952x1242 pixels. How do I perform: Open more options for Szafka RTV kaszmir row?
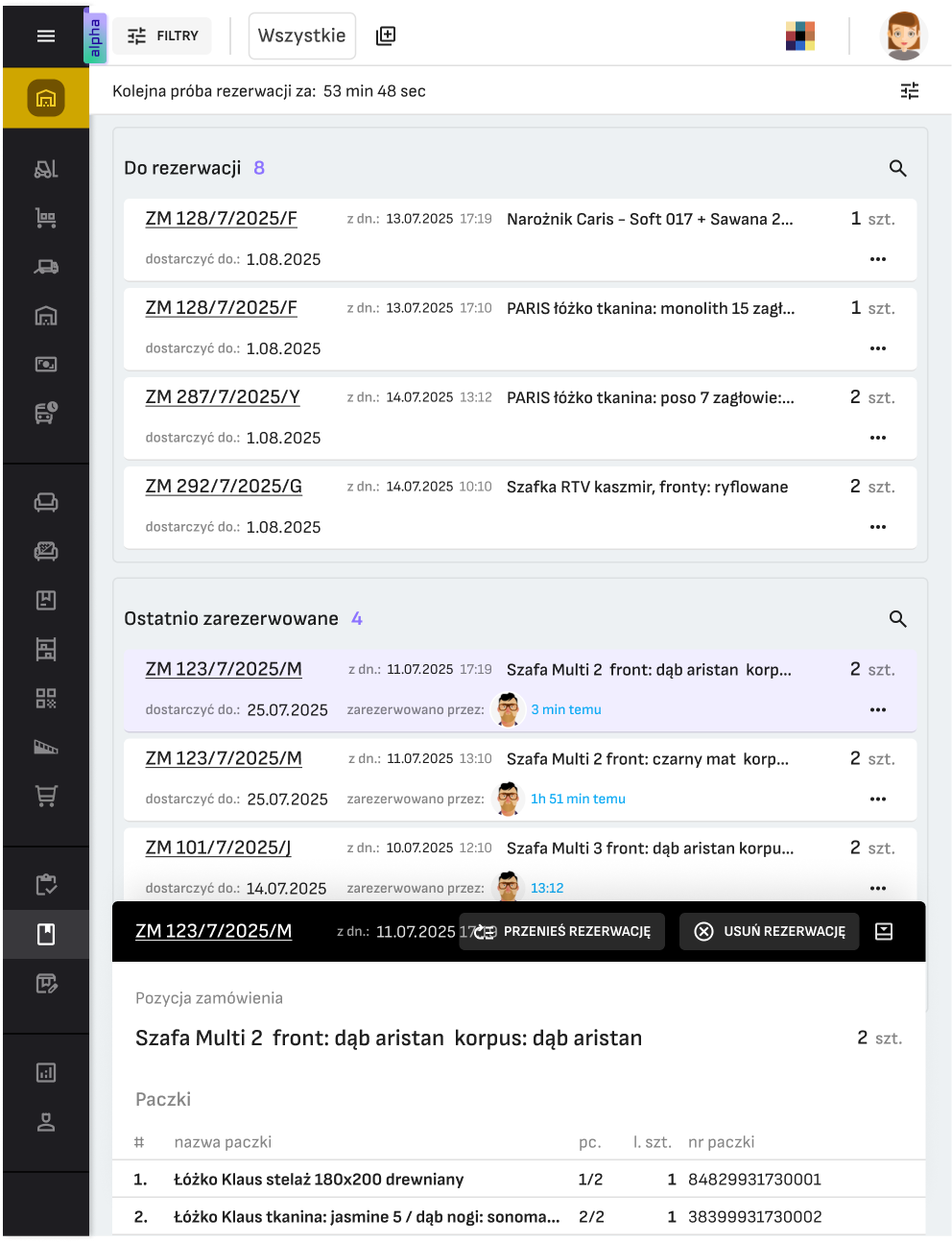pos(878,527)
